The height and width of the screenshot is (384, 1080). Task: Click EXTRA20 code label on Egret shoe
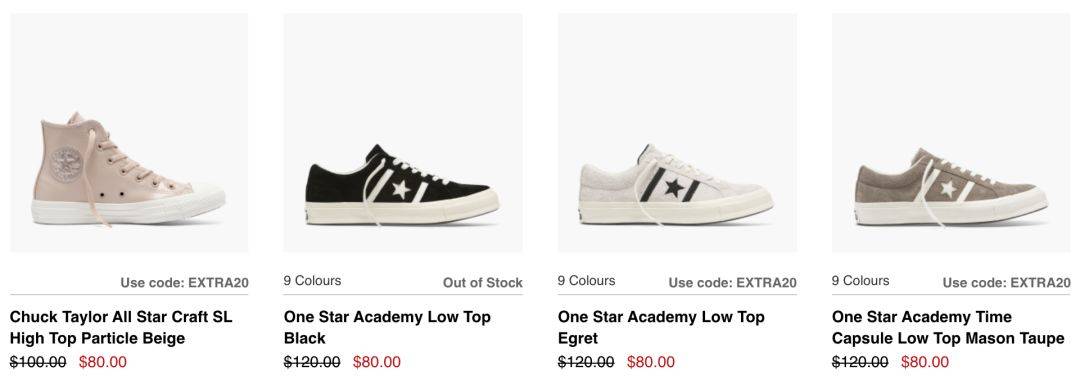click(733, 283)
